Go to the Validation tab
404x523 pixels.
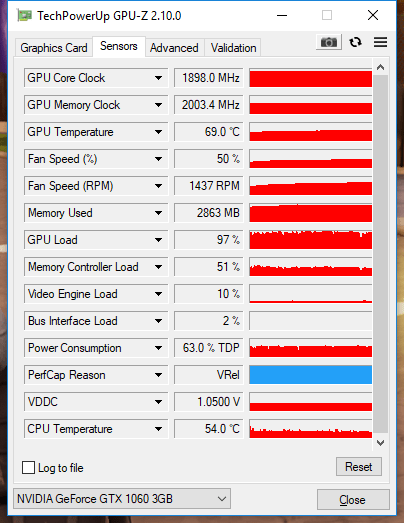pyautogui.click(x=234, y=48)
